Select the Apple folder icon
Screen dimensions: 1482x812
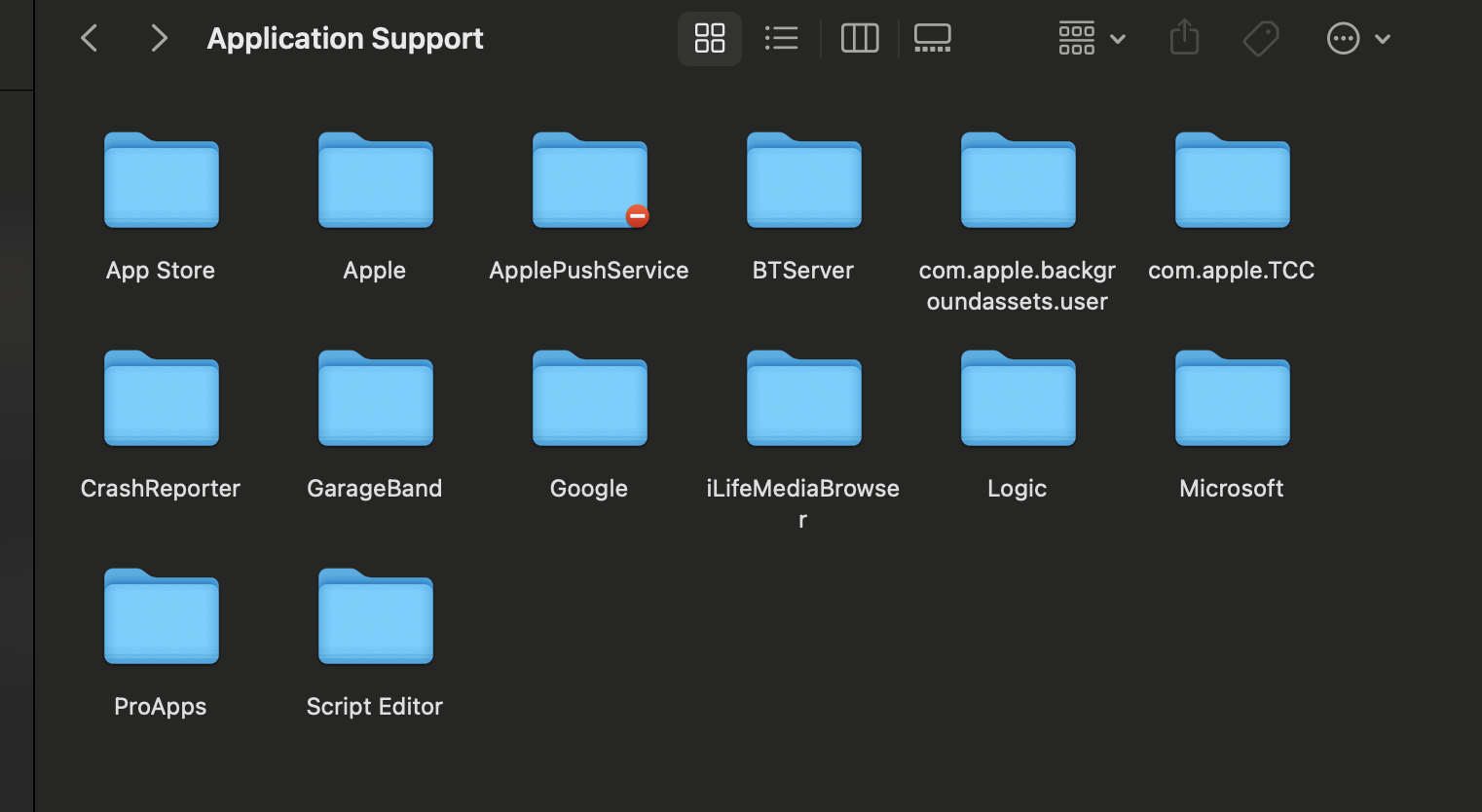pos(376,180)
